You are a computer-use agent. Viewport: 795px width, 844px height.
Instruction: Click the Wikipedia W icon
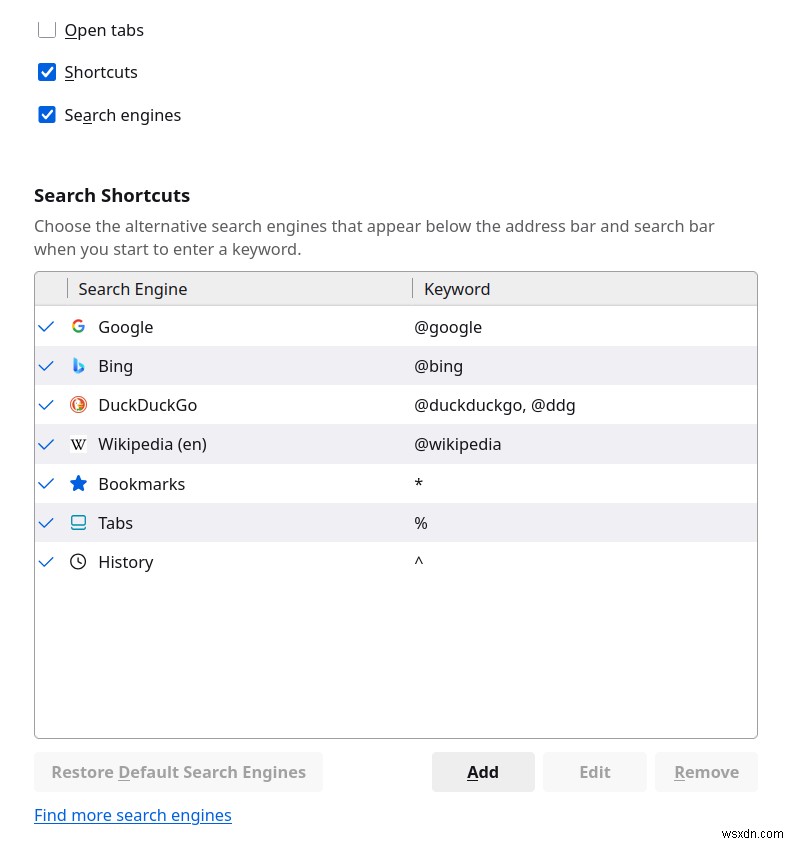(x=79, y=444)
